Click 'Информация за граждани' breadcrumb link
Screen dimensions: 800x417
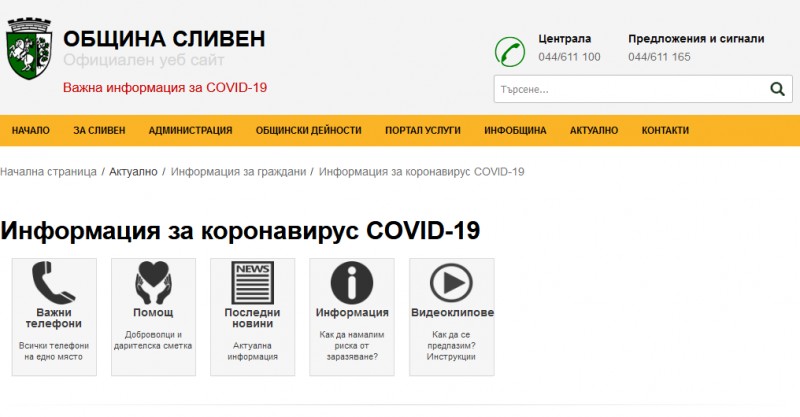point(238,172)
